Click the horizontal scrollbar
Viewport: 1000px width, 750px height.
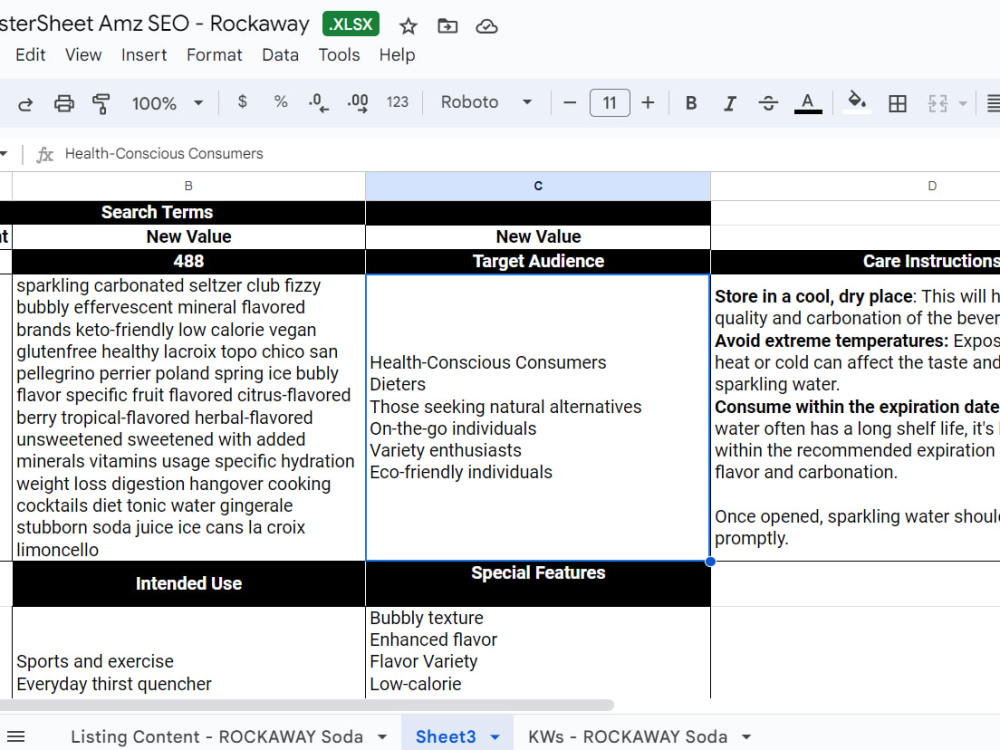(x=306, y=705)
